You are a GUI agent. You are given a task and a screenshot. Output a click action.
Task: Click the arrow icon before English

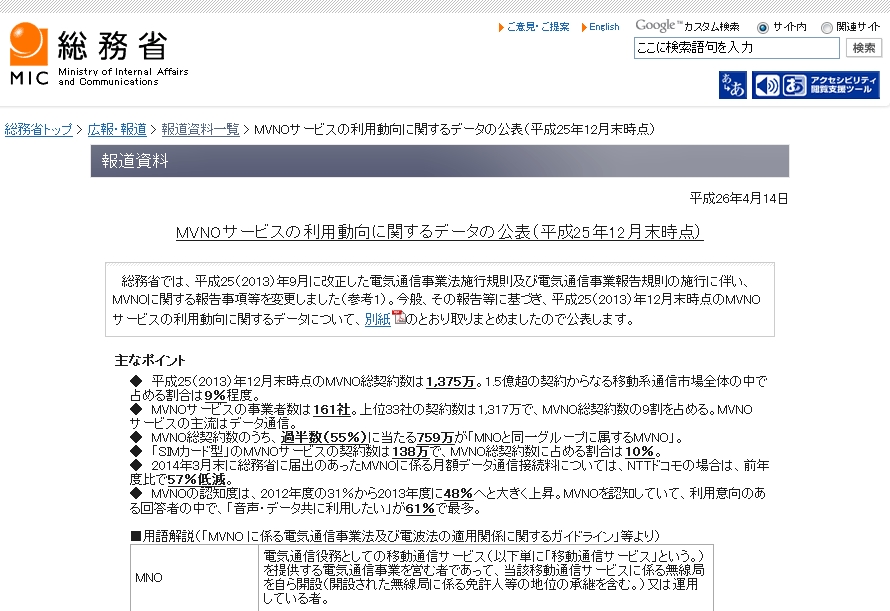(584, 27)
